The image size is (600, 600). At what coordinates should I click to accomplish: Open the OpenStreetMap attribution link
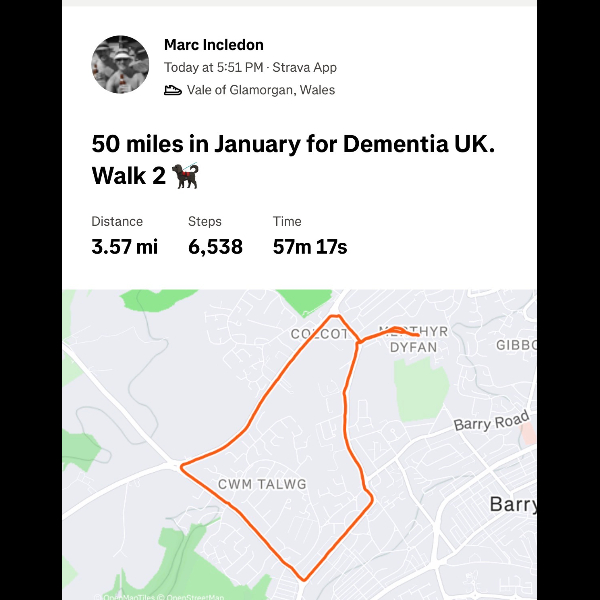coord(195,596)
